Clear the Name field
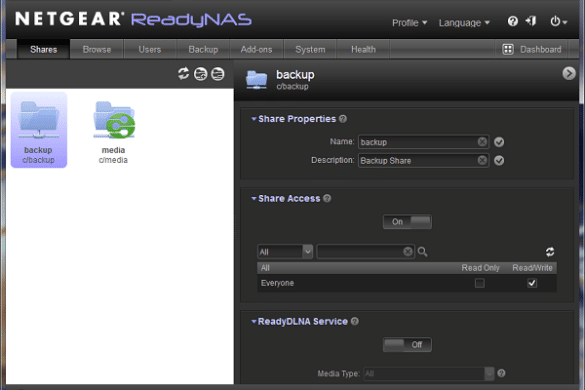 pyautogui.click(x=482, y=142)
